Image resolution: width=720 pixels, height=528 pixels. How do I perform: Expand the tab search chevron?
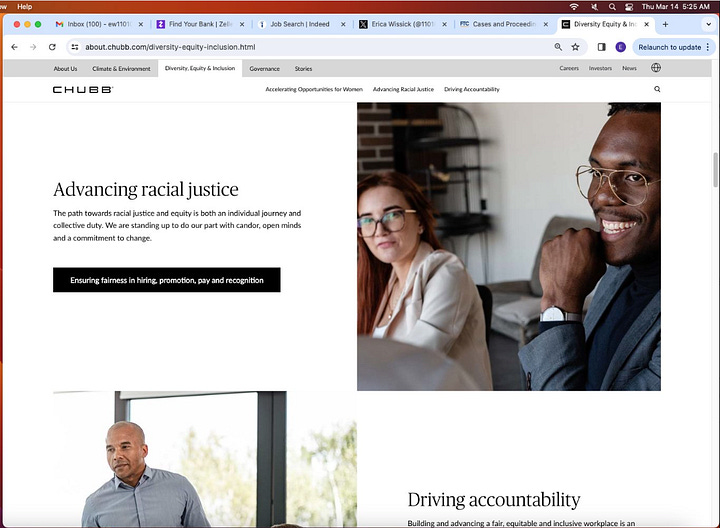[x=709, y=24]
